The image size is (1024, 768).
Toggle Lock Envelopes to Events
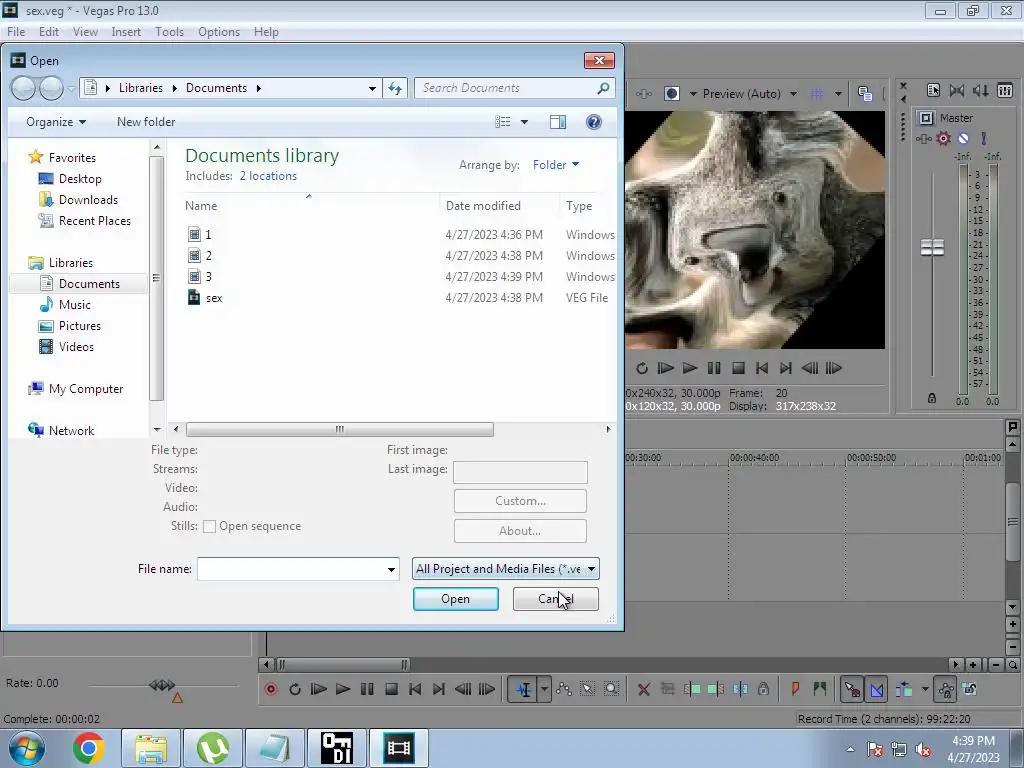pyautogui.click(x=946, y=689)
